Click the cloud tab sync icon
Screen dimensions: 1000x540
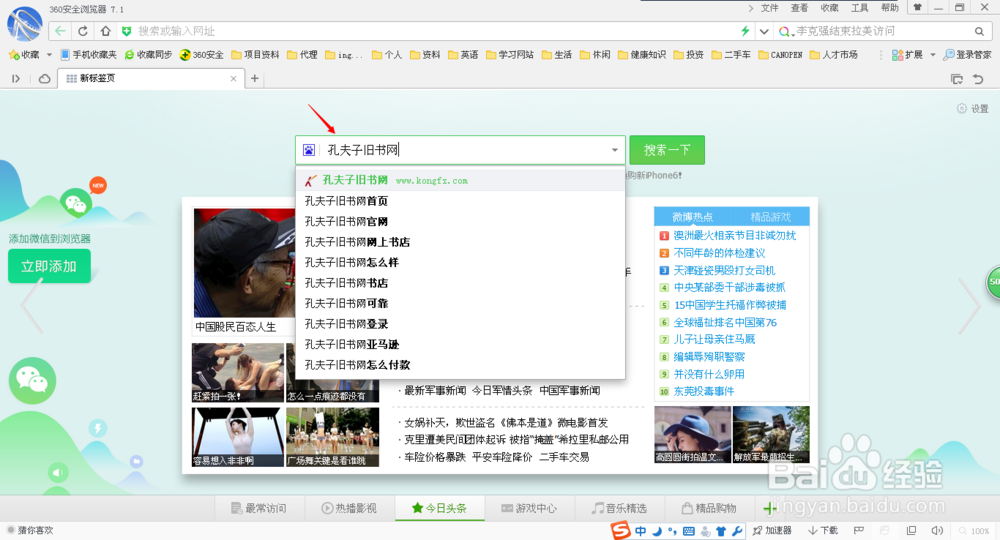pos(45,78)
